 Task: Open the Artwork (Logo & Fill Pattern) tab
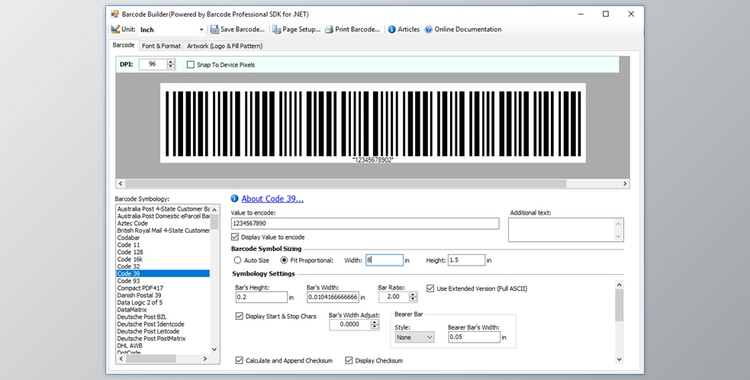tap(224, 46)
